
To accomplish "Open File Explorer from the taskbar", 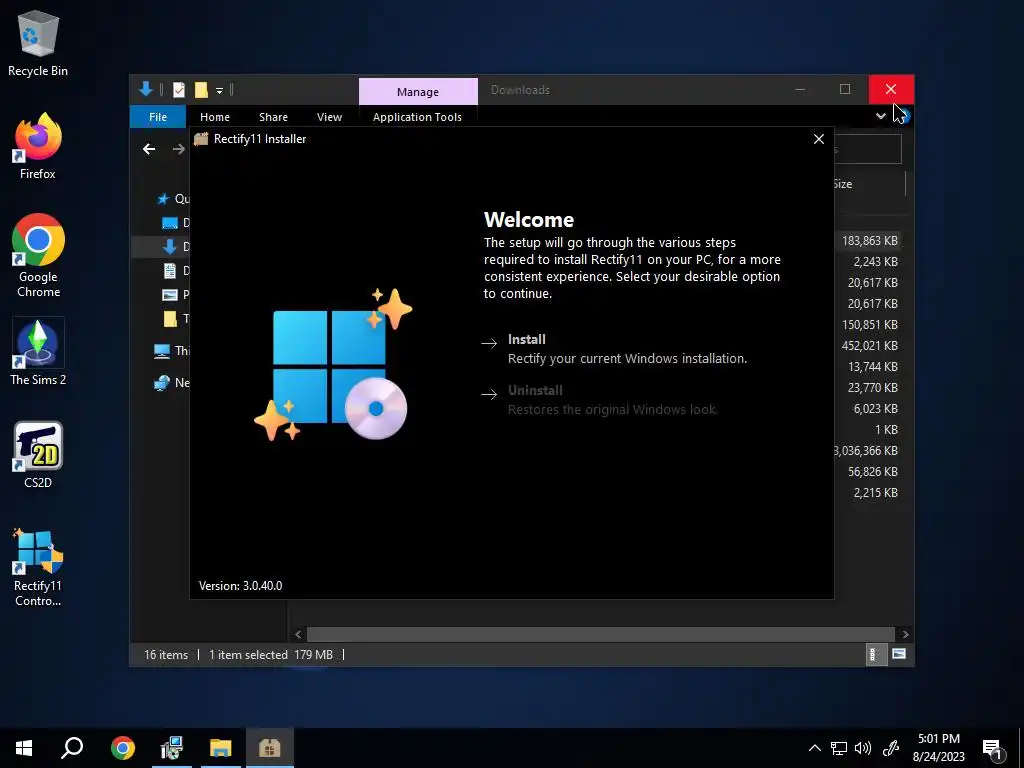I will pyautogui.click(x=221, y=748).
